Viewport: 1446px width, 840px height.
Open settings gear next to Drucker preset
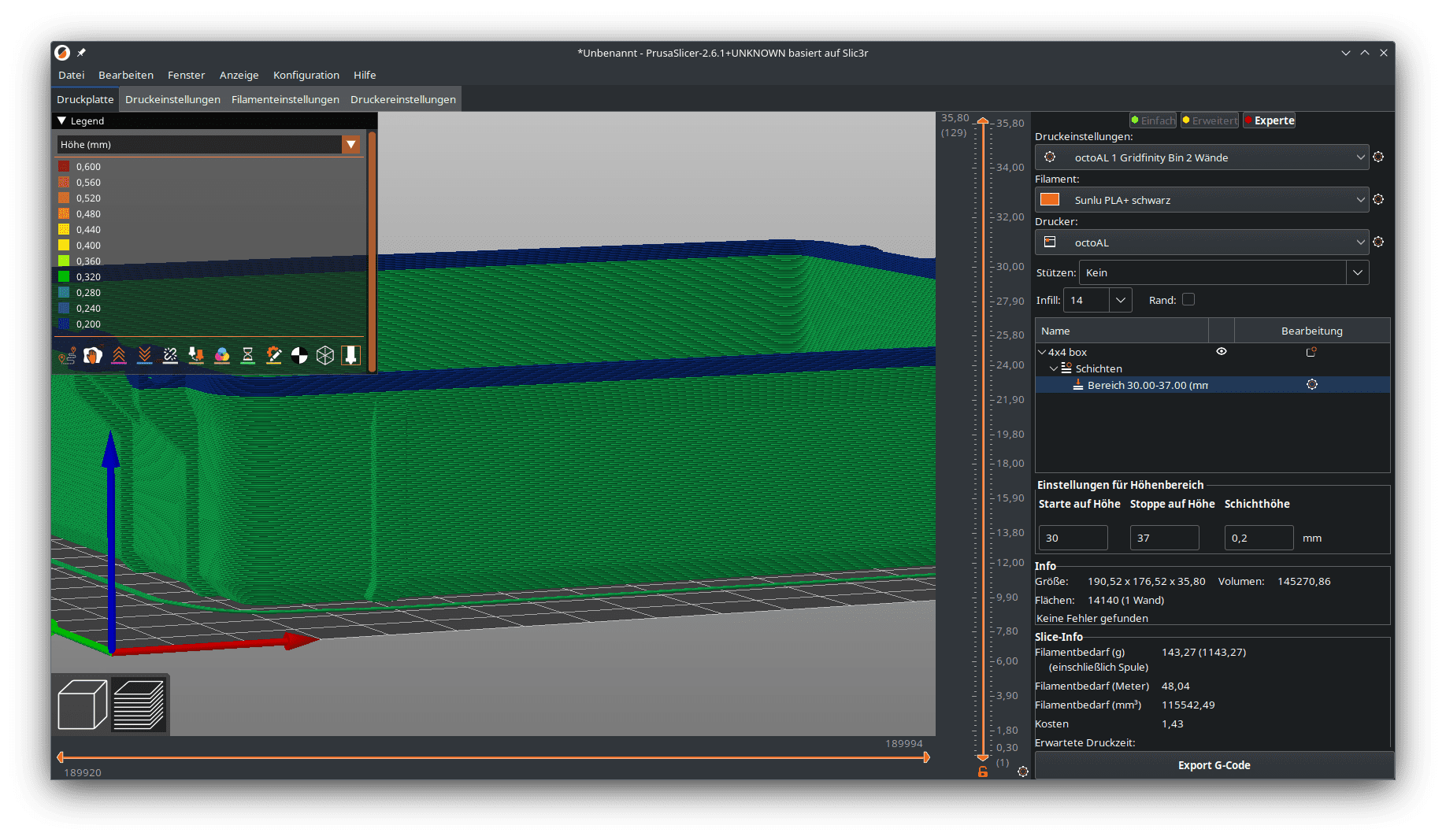click(1378, 242)
